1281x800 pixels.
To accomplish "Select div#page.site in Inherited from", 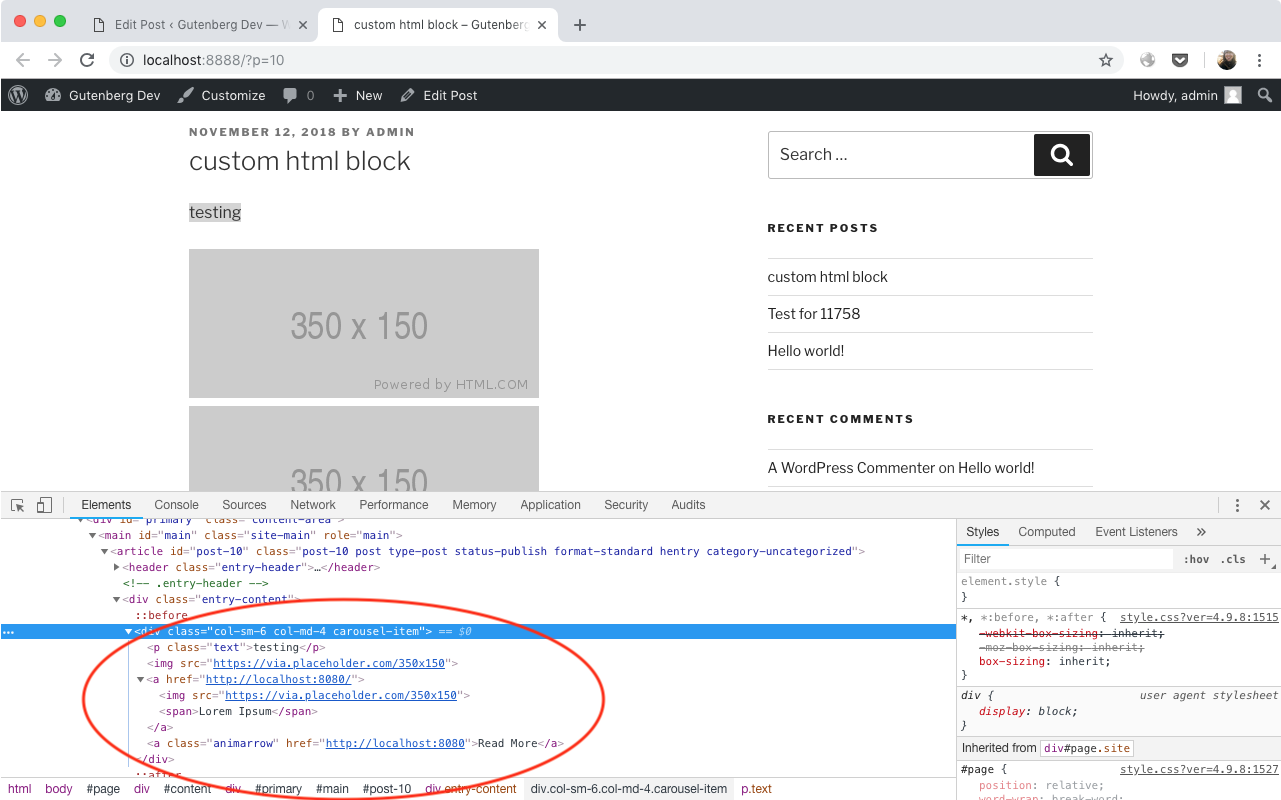I will (1087, 748).
